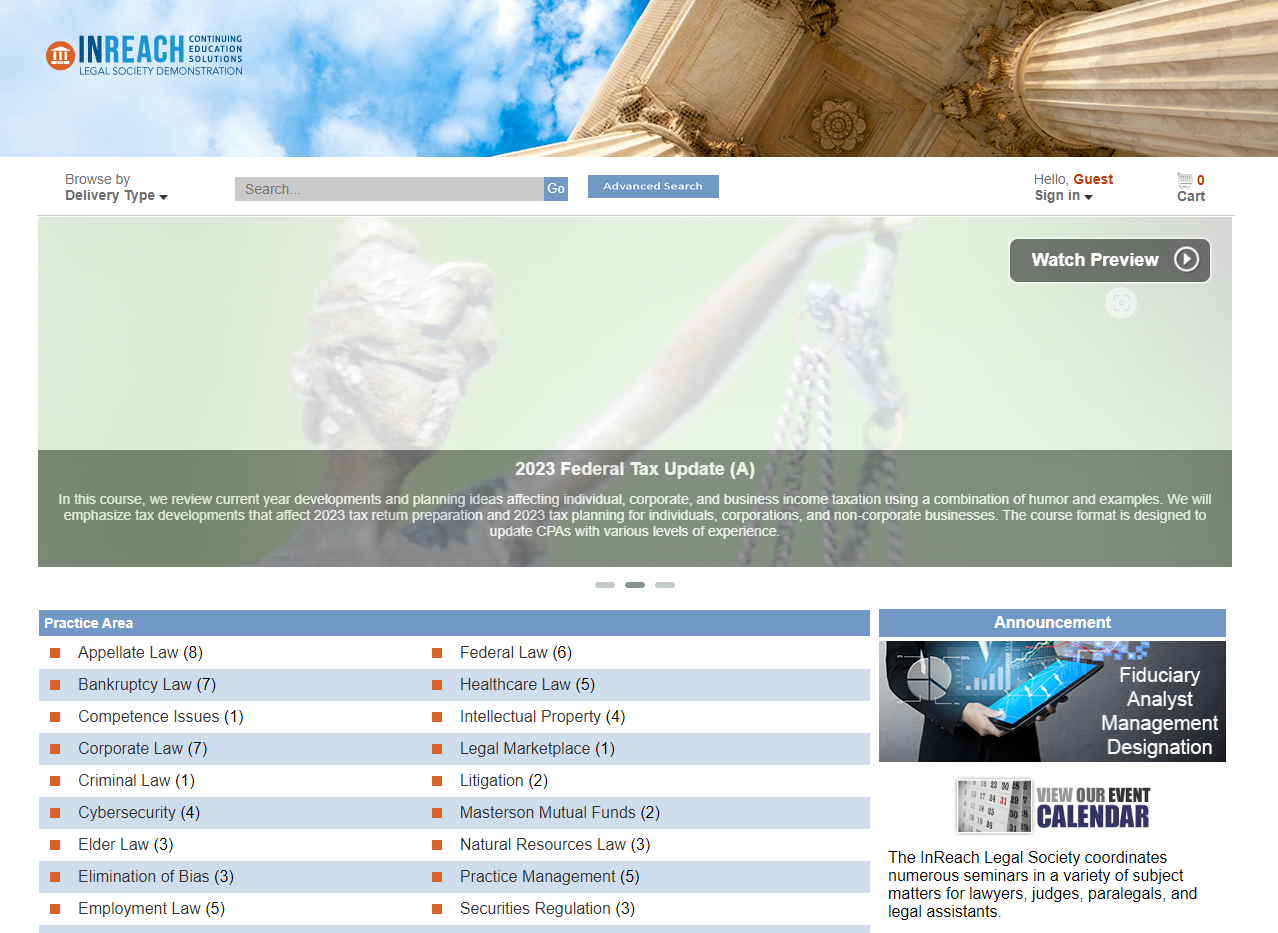Select the second carousel slide indicator
The height and width of the screenshot is (933, 1278).
635,585
